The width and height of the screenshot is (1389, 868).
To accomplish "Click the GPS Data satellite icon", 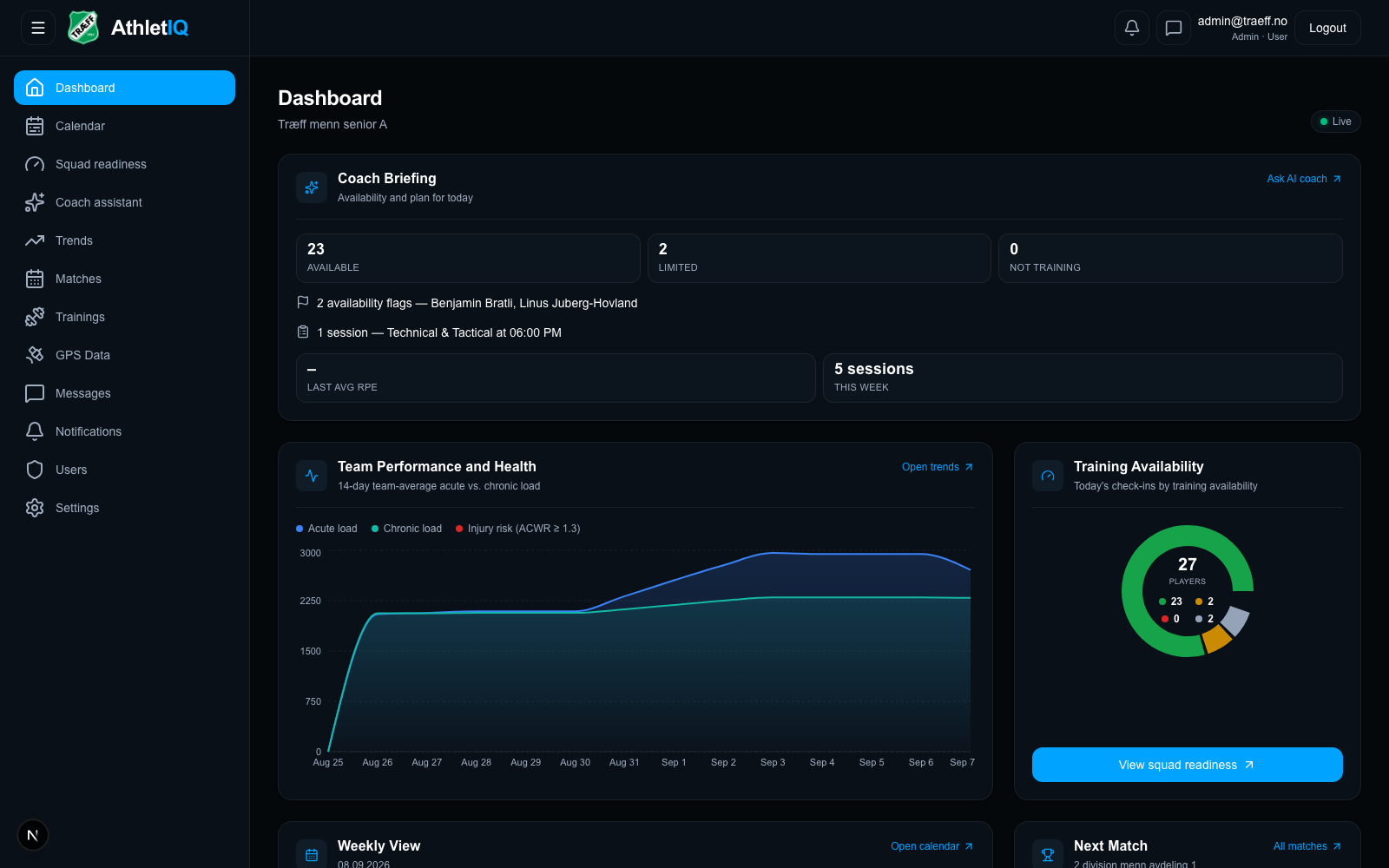I will pyautogui.click(x=35, y=355).
